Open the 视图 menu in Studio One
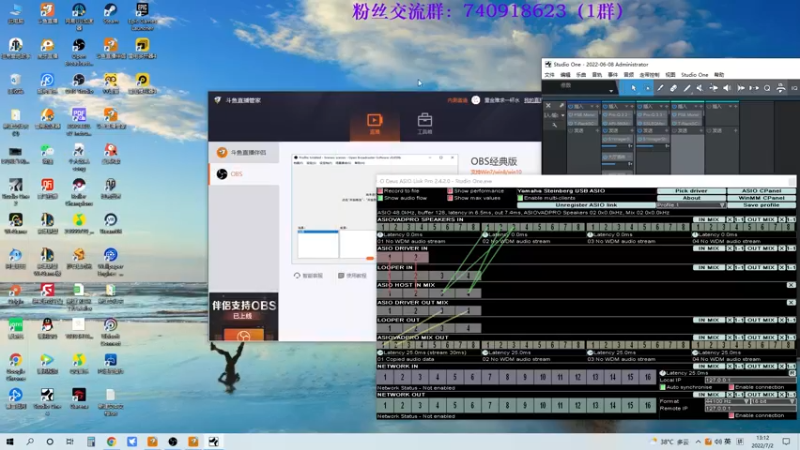 tap(670, 75)
